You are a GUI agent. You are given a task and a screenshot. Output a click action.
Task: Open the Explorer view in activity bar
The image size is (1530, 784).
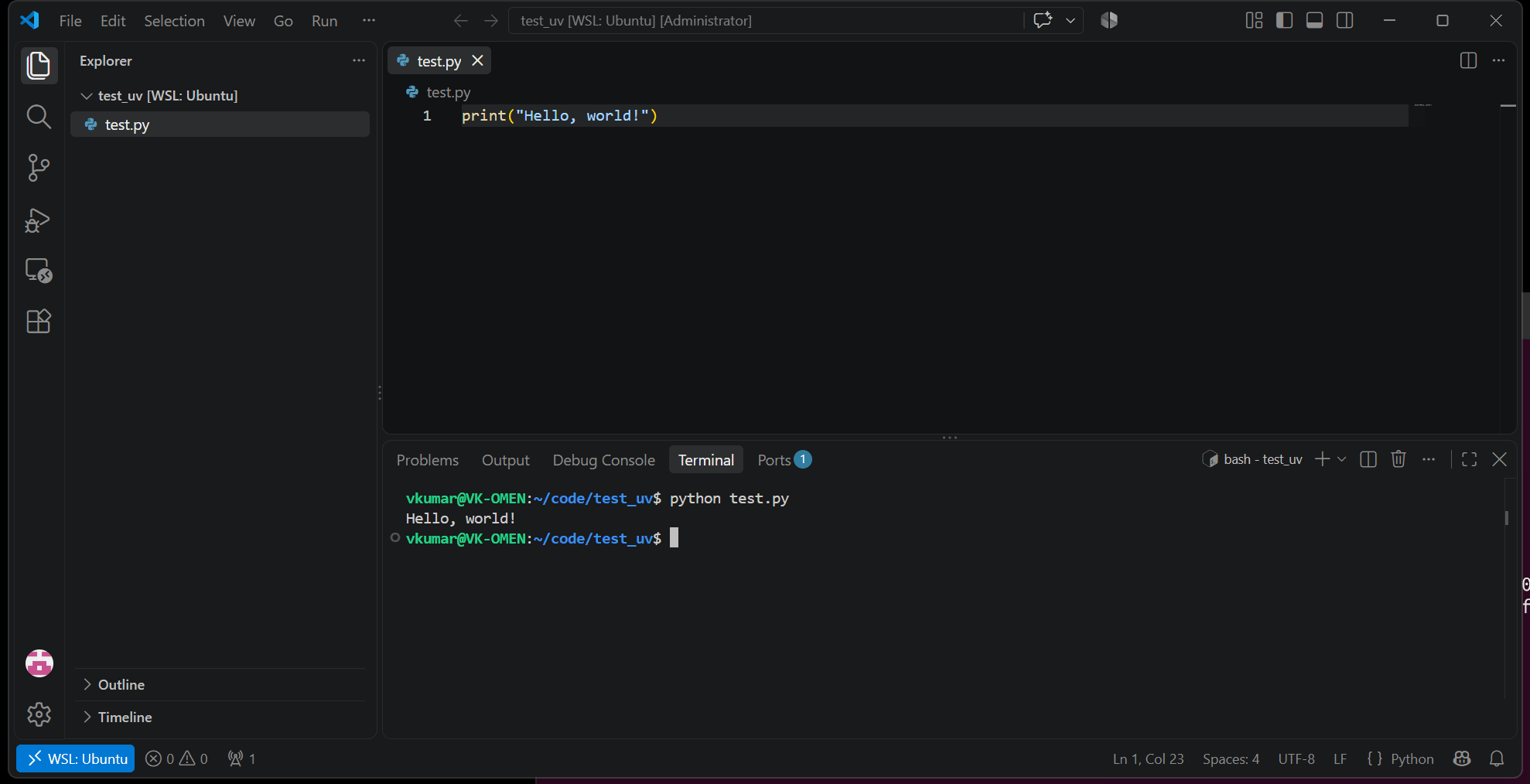[x=39, y=65]
